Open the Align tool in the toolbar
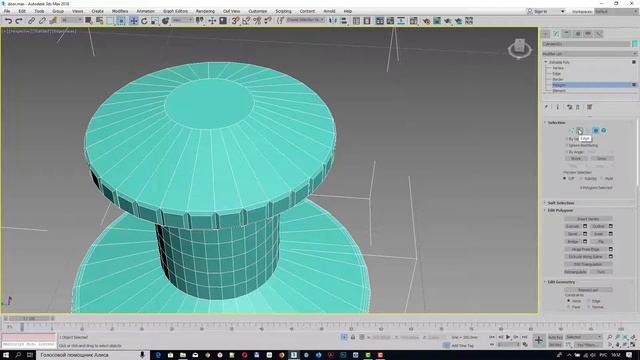Screen dimensions: 640x360 click(344, 20)
